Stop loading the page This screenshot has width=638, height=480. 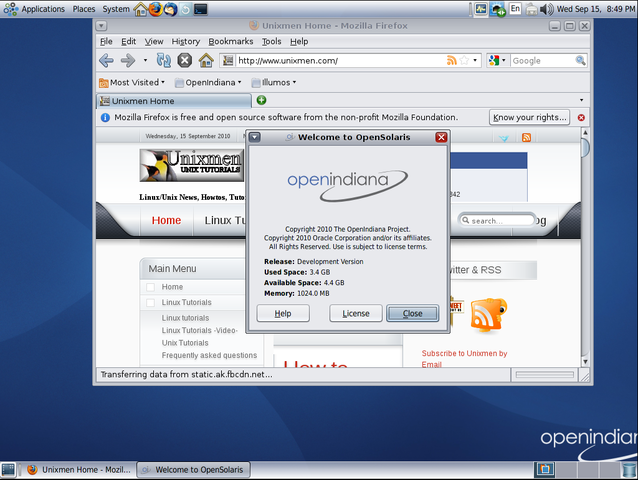click(x=185, y=61)
